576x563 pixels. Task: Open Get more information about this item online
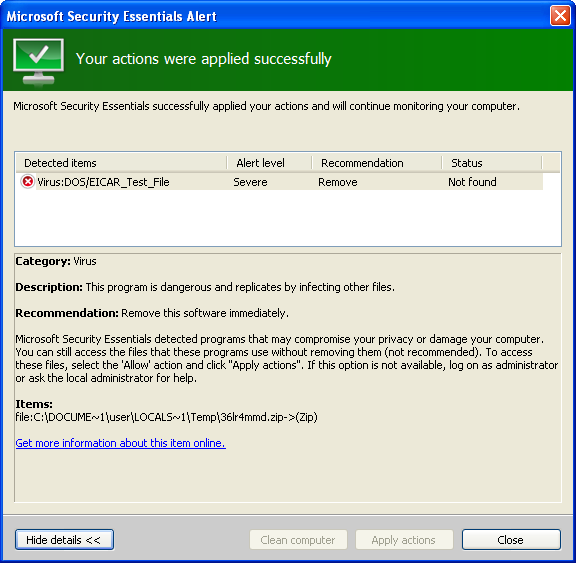[x=120, y=443]
